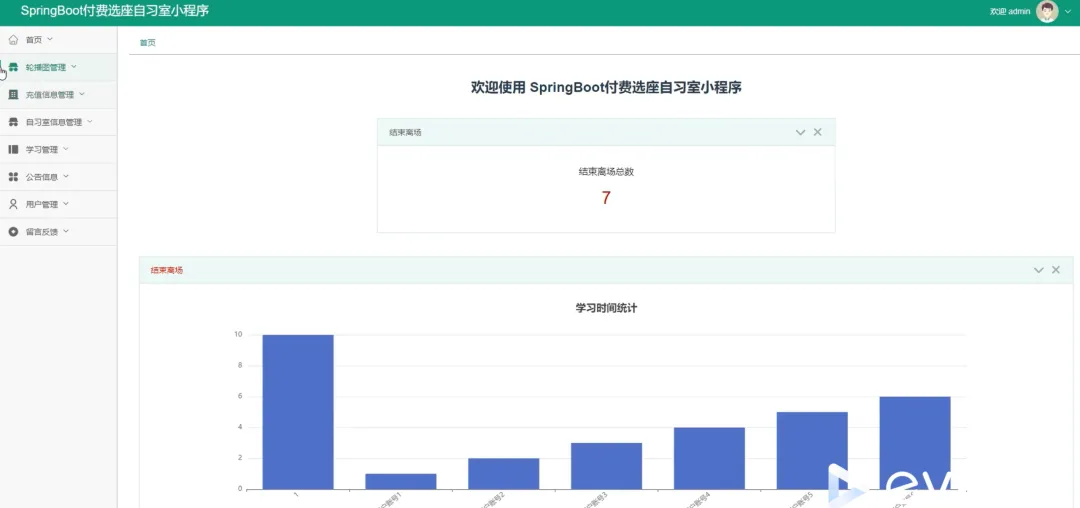Image resolution: width=1080 pixels, height=508 pixels.
Task: Click the chart bar with value 4
Action: click(x=709, y=458)
